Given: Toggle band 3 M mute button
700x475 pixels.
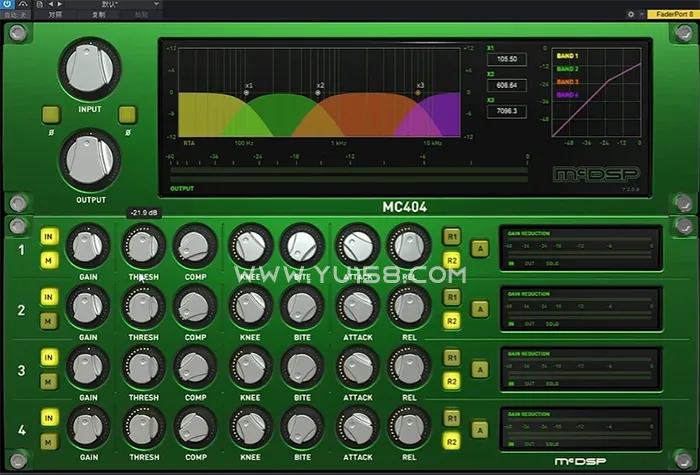Looking at the screenshot, I should [49, 382].
